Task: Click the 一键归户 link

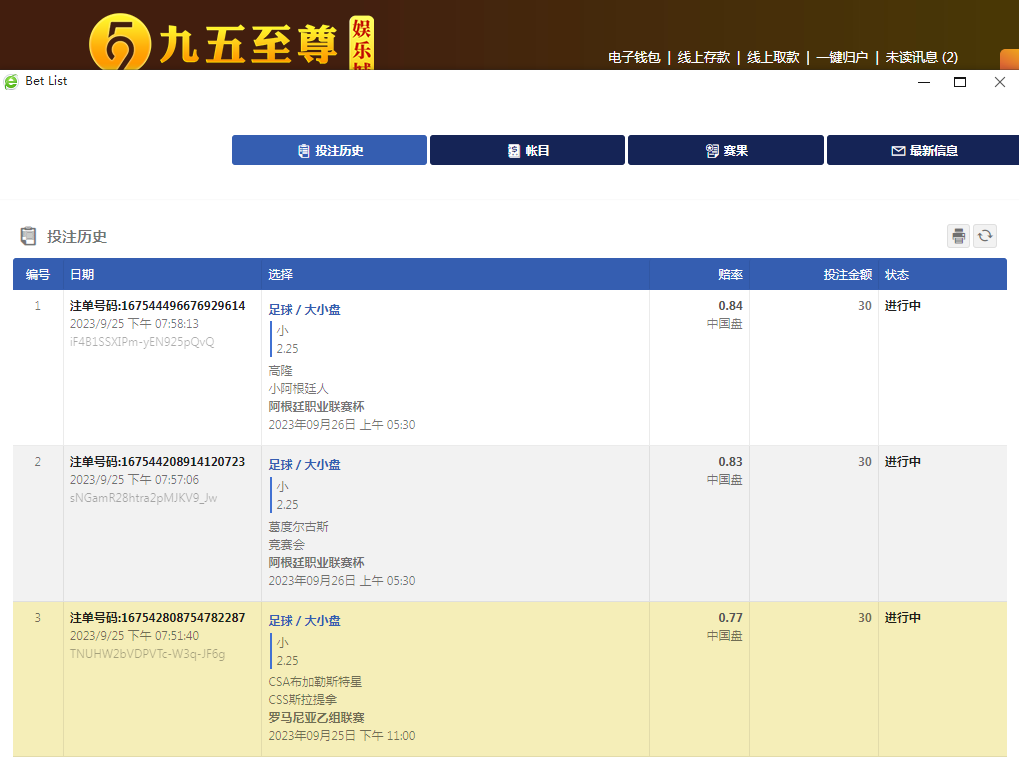Action: 841,58
